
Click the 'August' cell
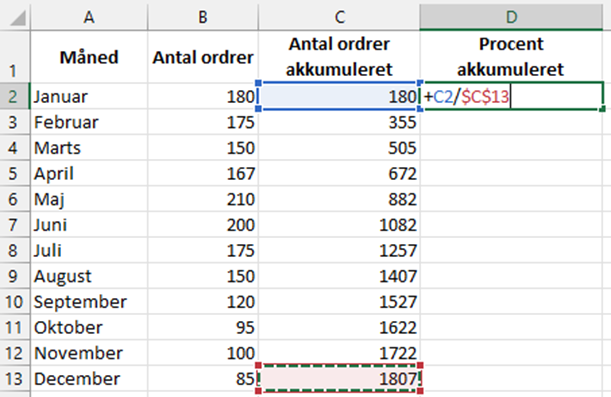tap(89, 276)
